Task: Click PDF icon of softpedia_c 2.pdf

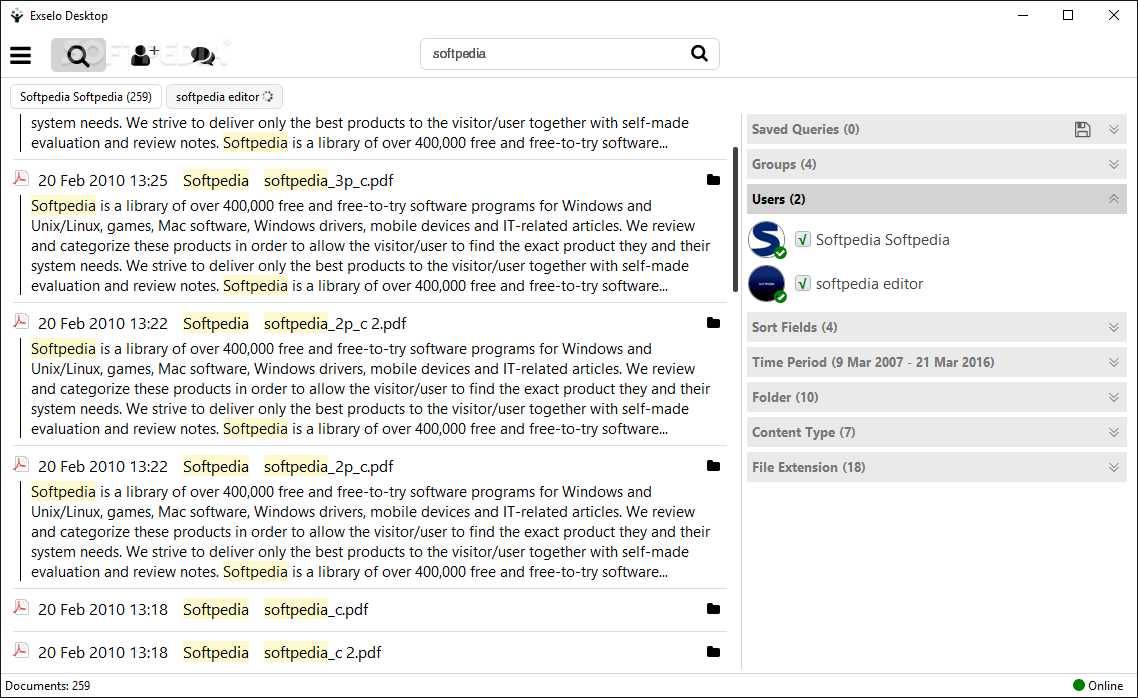Action: click(x=21, y=650)
